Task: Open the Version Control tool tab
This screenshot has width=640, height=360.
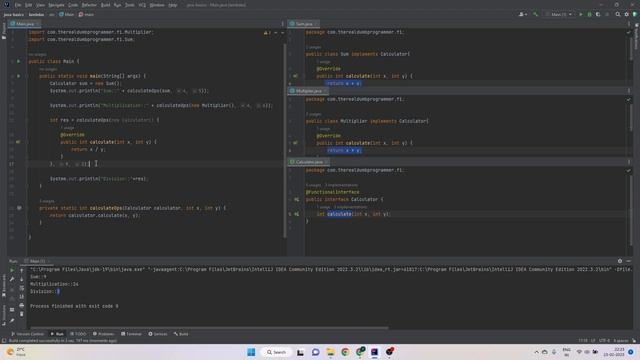Action: click(27, 334)
